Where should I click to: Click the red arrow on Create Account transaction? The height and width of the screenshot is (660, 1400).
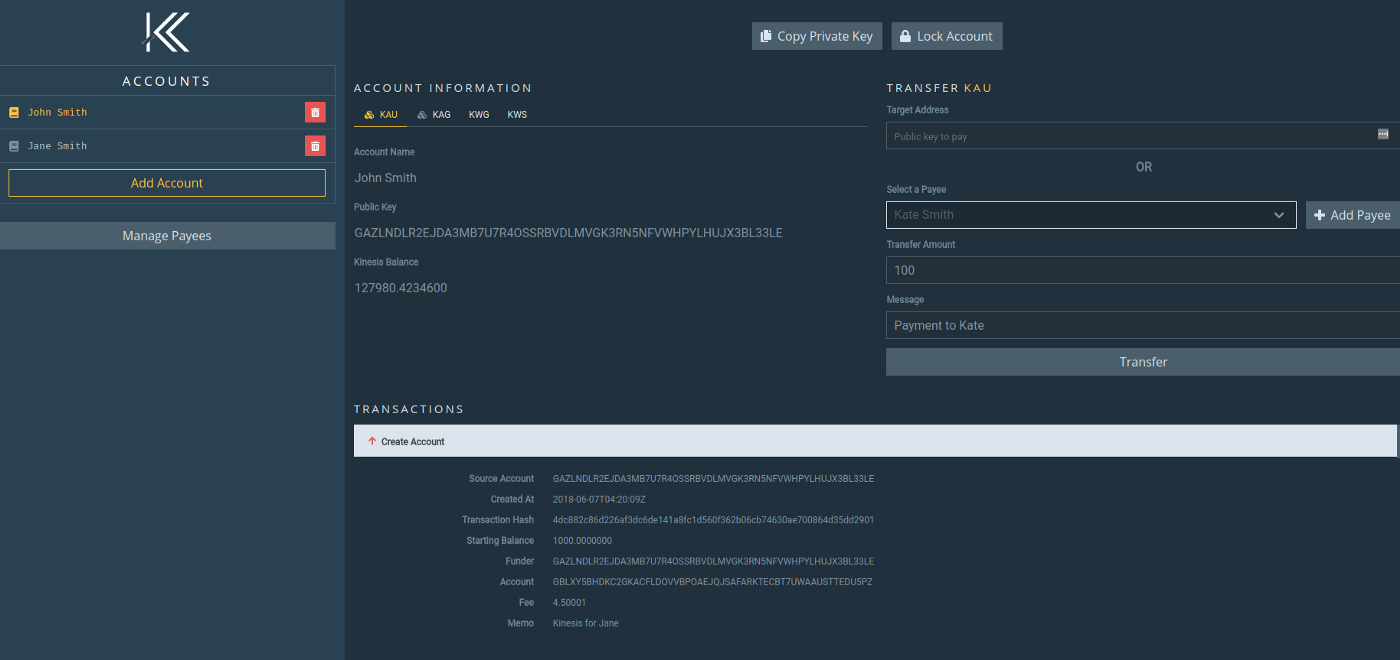(372, 441)
